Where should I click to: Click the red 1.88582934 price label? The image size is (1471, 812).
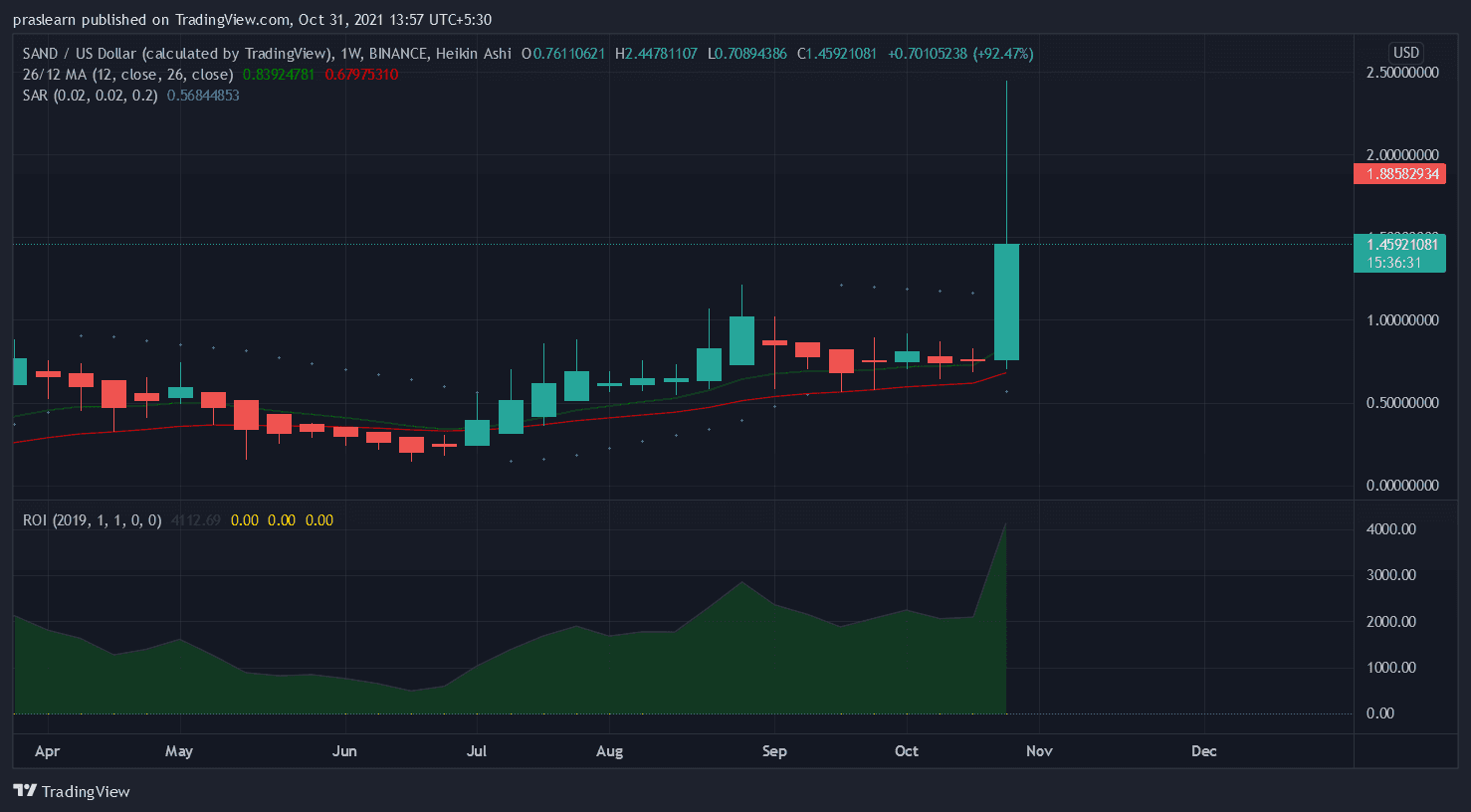(x=1399, y=174)
